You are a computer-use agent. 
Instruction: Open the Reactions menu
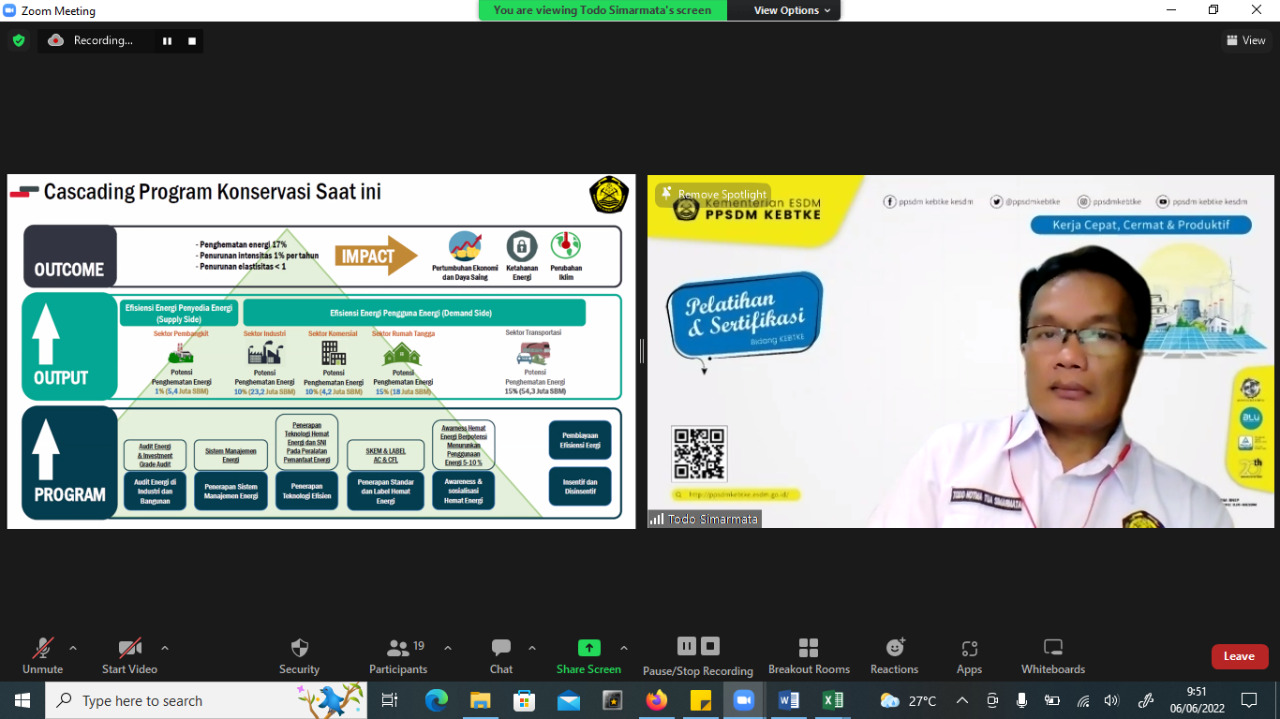[894, 655]
